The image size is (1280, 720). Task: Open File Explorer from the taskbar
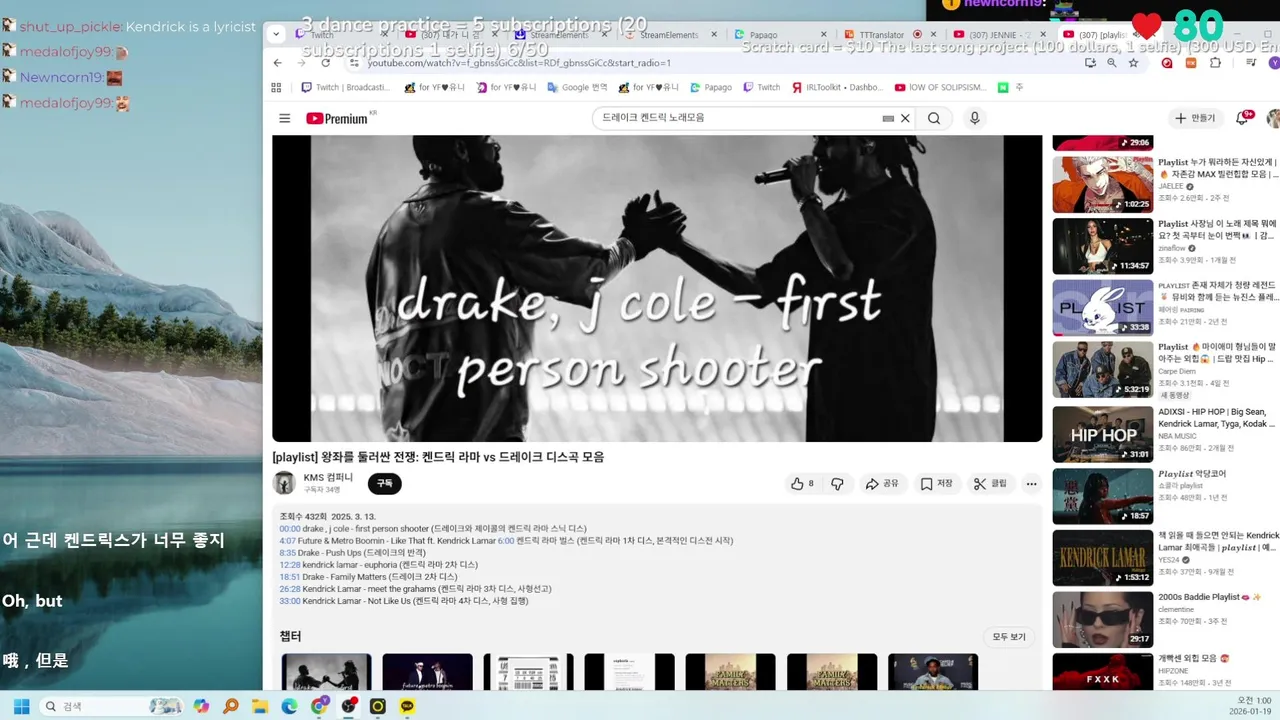pyautogui.click(x=260, y=706)
